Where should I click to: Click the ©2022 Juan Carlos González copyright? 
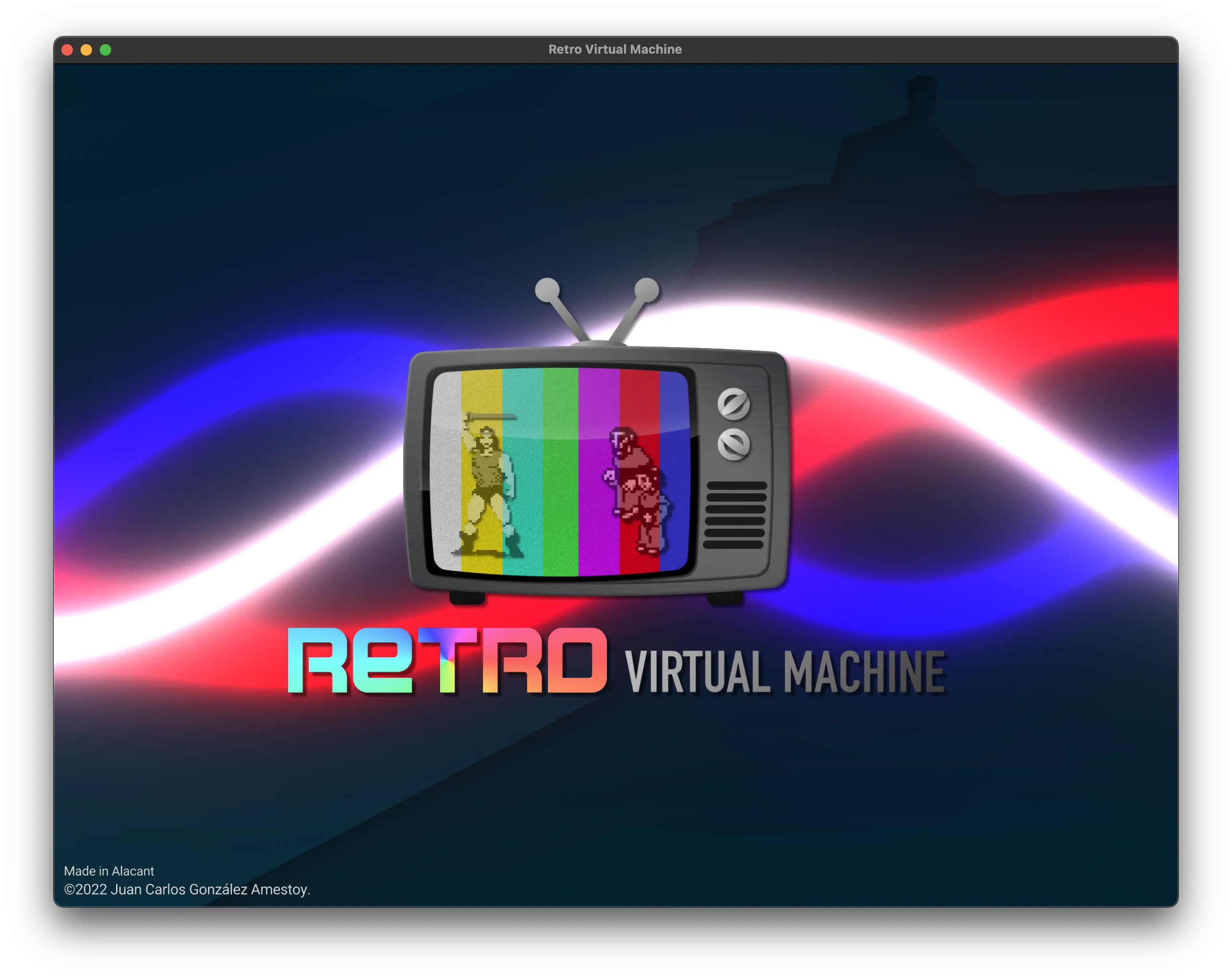pyautogui.click(x=187, y=889)
